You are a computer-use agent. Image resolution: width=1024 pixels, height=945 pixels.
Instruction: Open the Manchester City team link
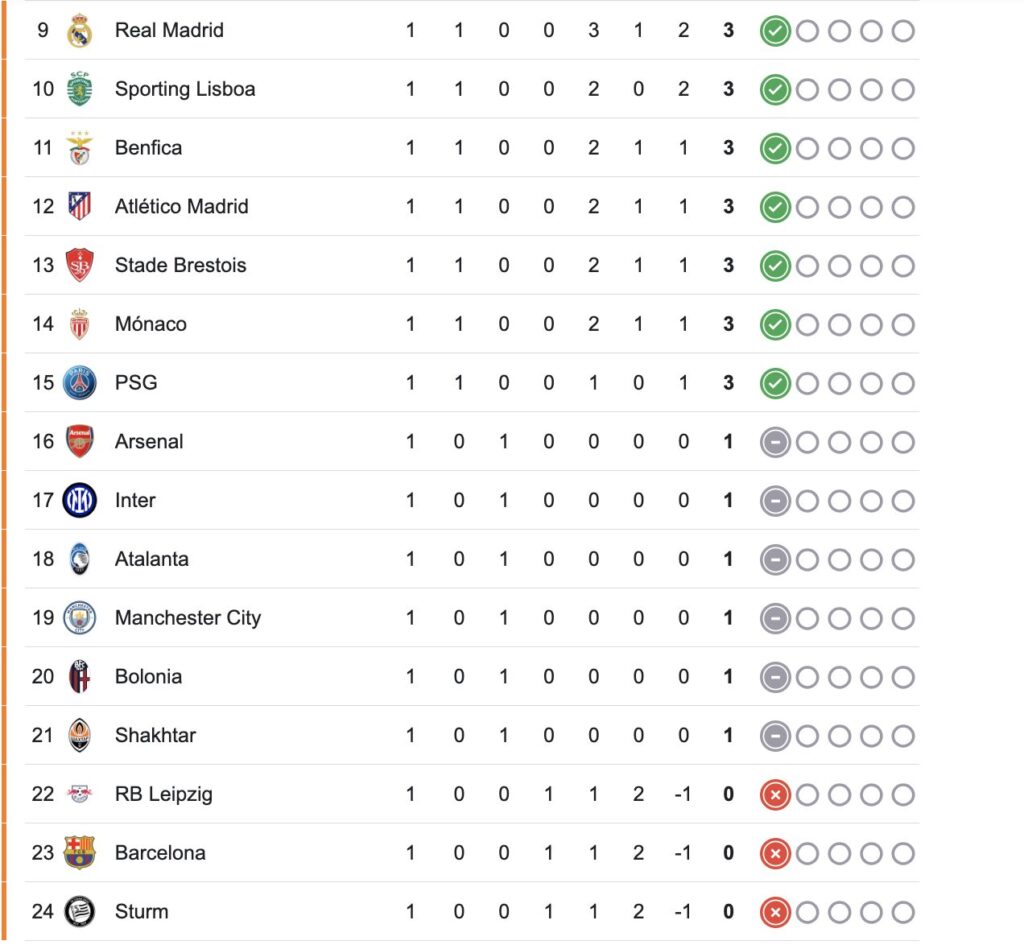188,618
